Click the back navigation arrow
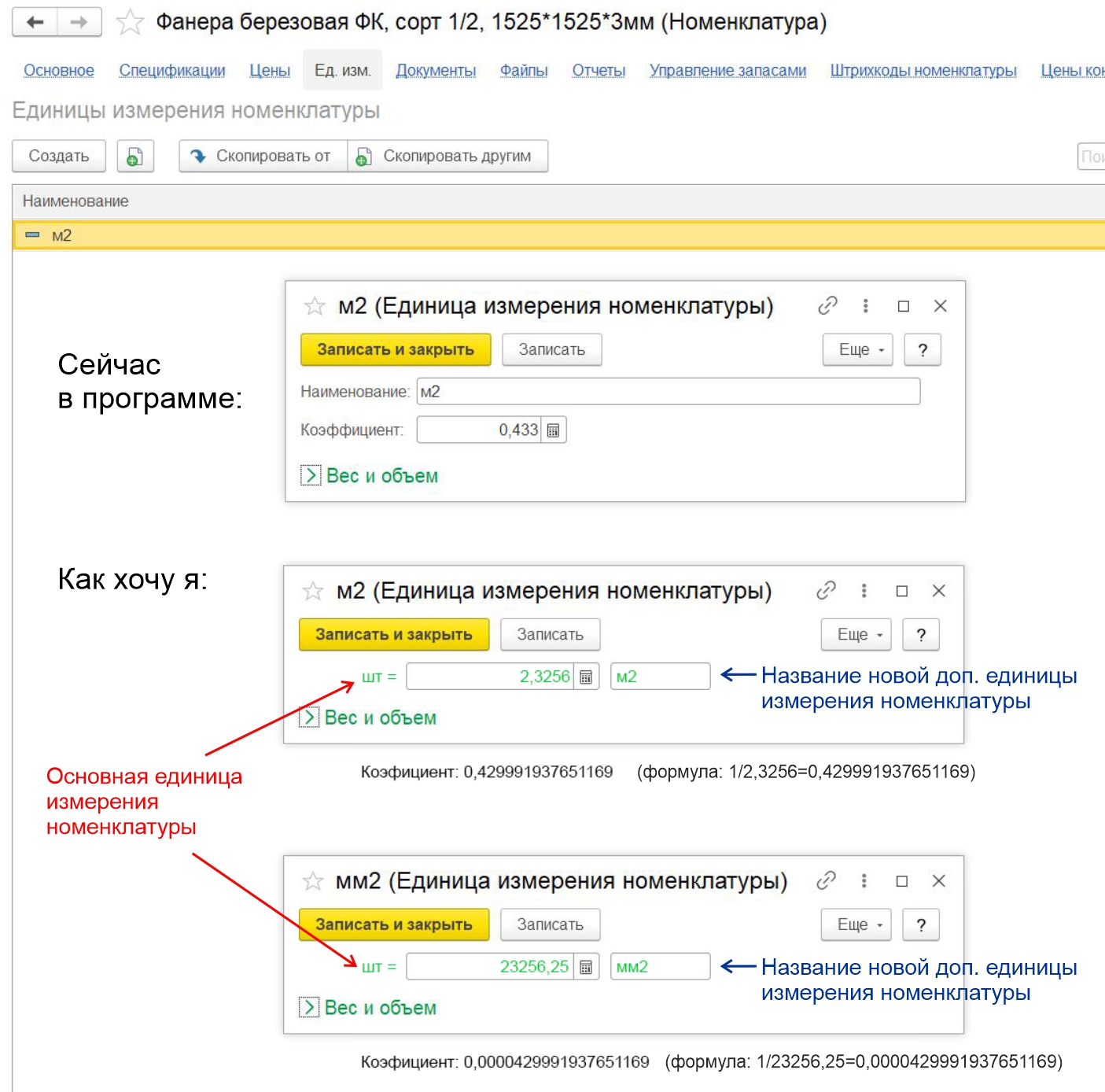This screenshot has width=1105, height=1092. tap(35, 22)
